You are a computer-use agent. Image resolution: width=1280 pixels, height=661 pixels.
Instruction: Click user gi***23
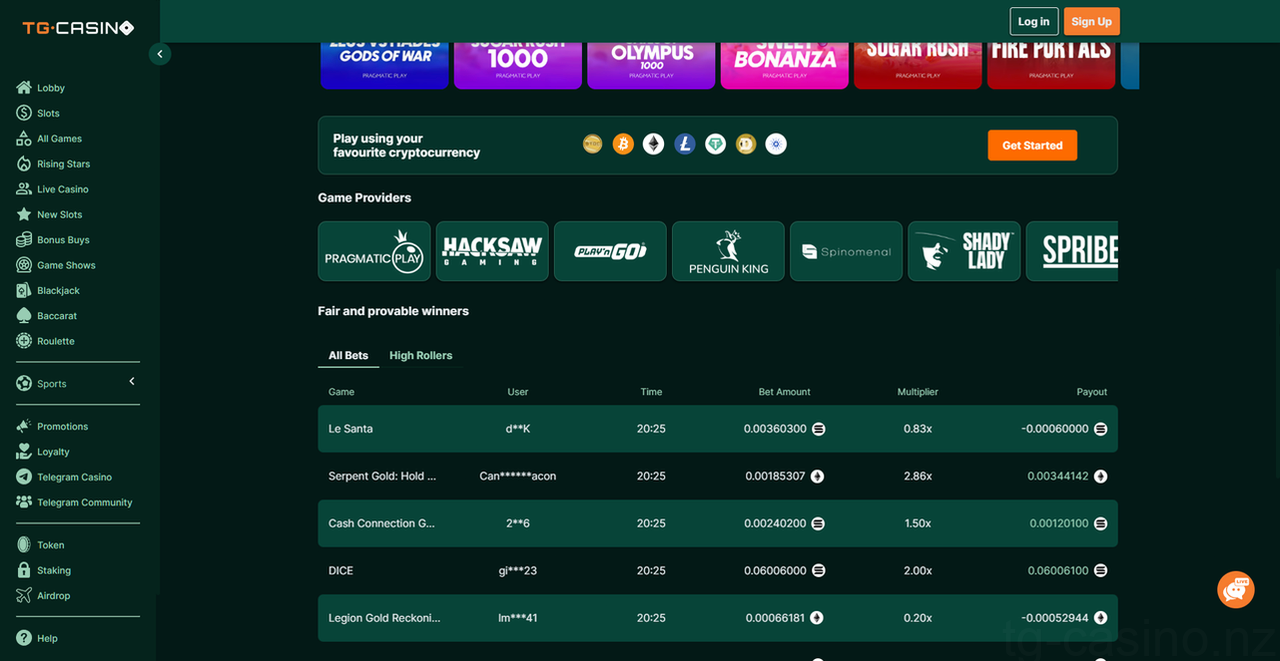[517, 571]
